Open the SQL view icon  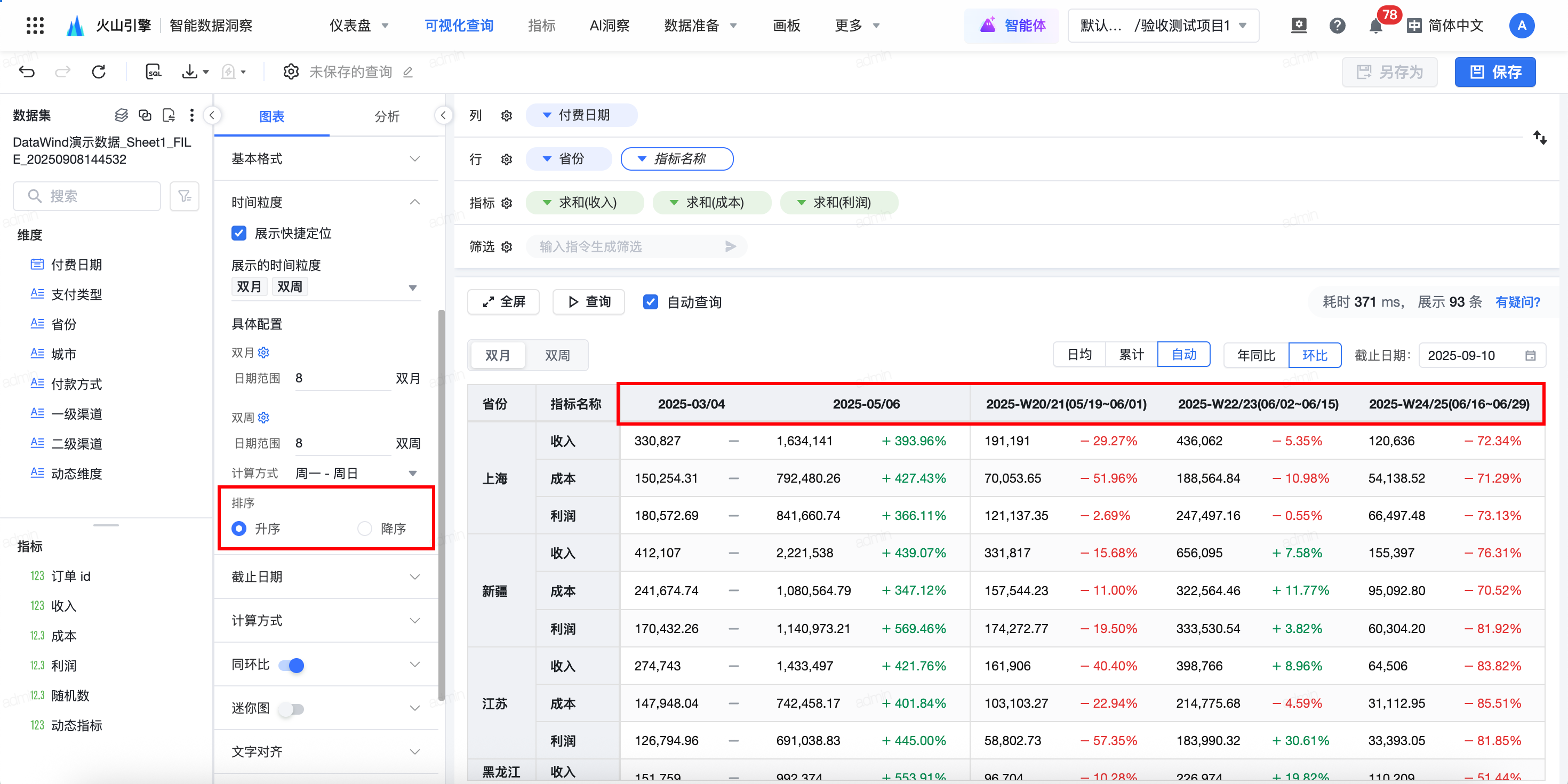(x=154, y=72)
